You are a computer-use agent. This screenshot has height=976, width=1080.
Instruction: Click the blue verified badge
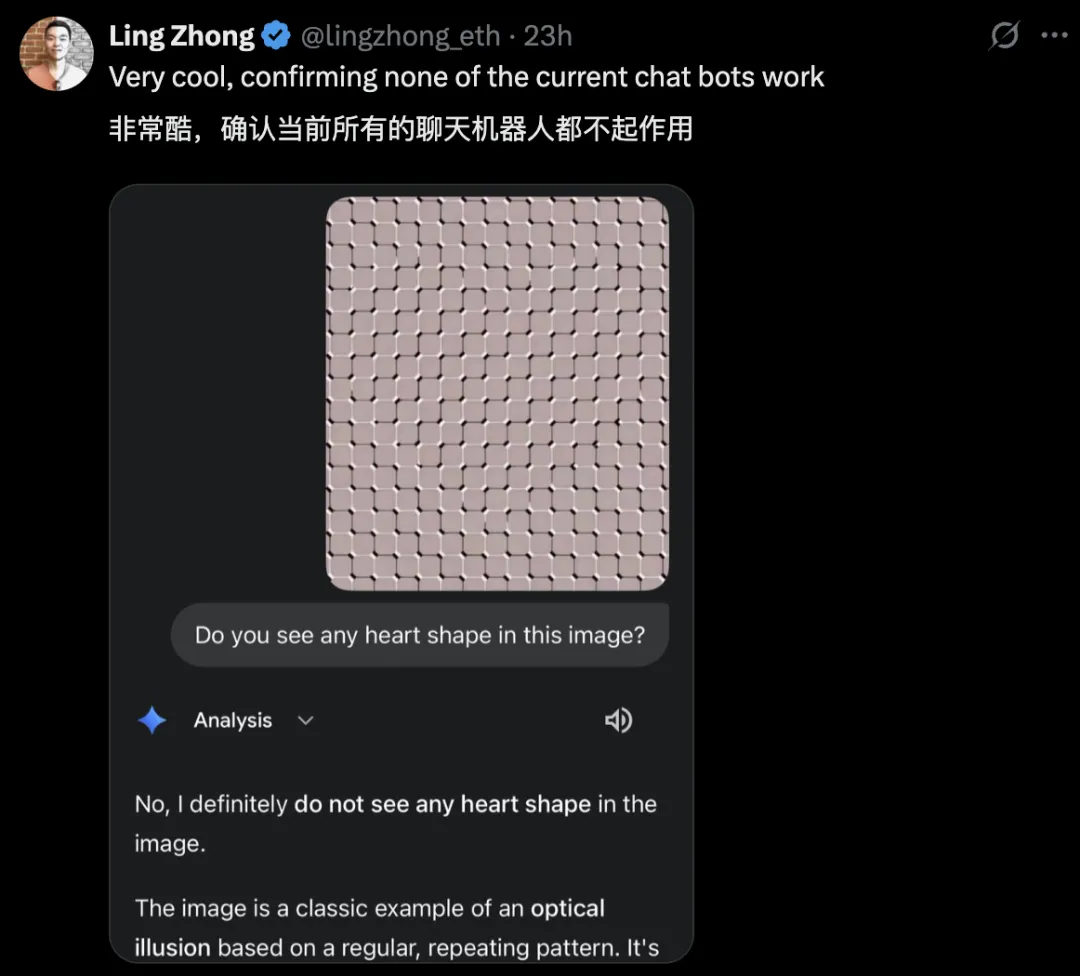276,37
